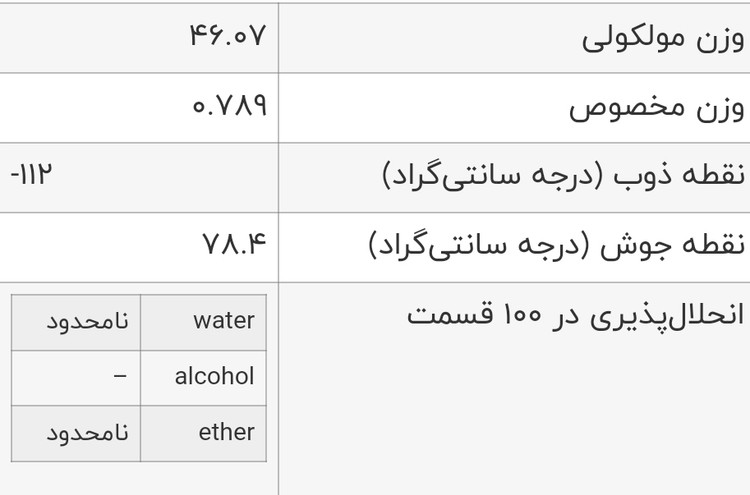750x495 pixels.
Task: Click the 'وزن مولکولی' row label
Action: pos(663,38)
